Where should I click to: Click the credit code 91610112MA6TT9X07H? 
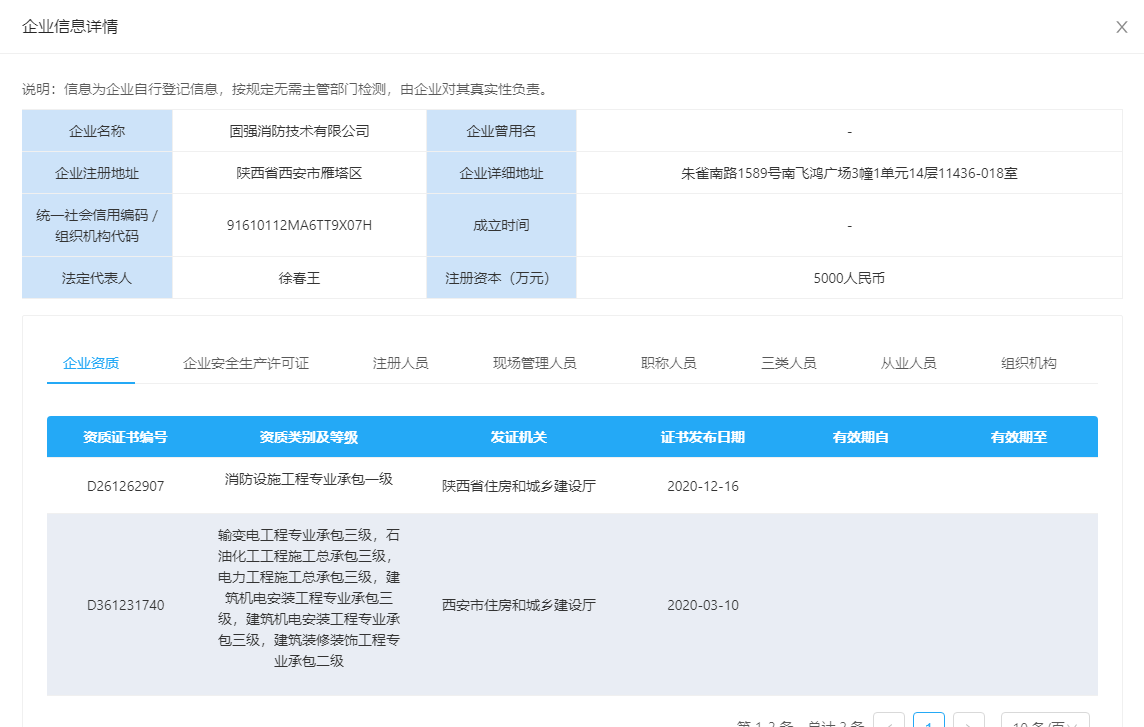click(298, 225)
